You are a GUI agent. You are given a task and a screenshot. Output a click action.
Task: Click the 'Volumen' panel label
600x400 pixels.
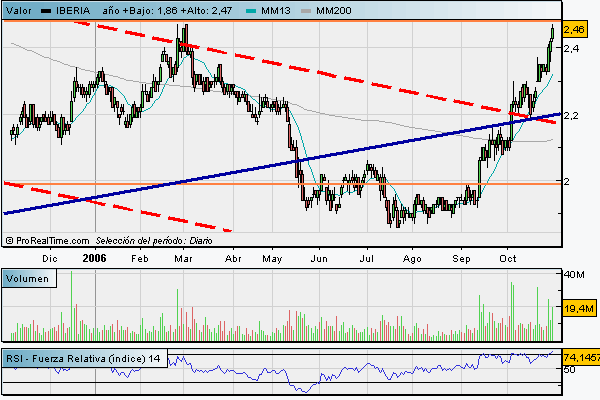28,279
